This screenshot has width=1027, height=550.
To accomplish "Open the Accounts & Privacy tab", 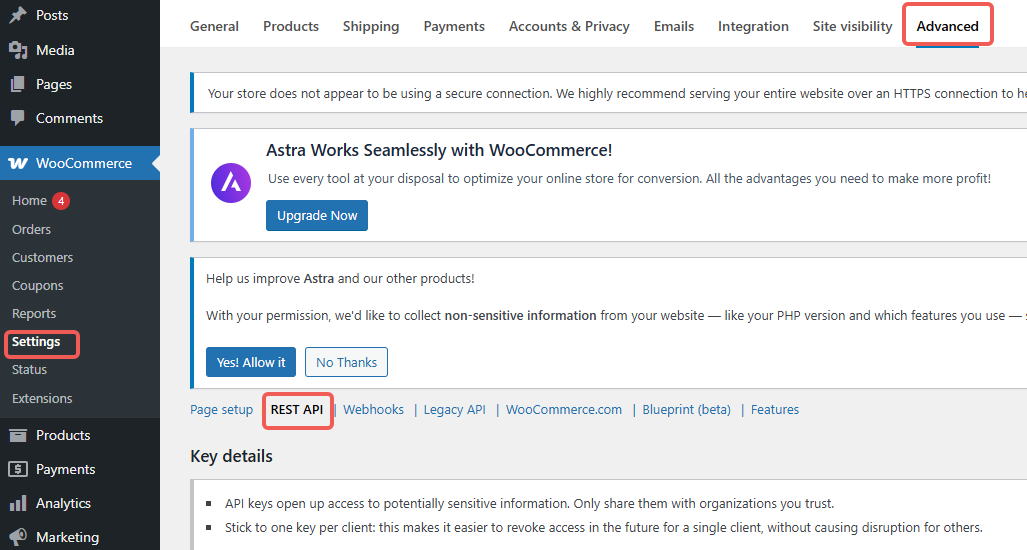I will 569,26.
